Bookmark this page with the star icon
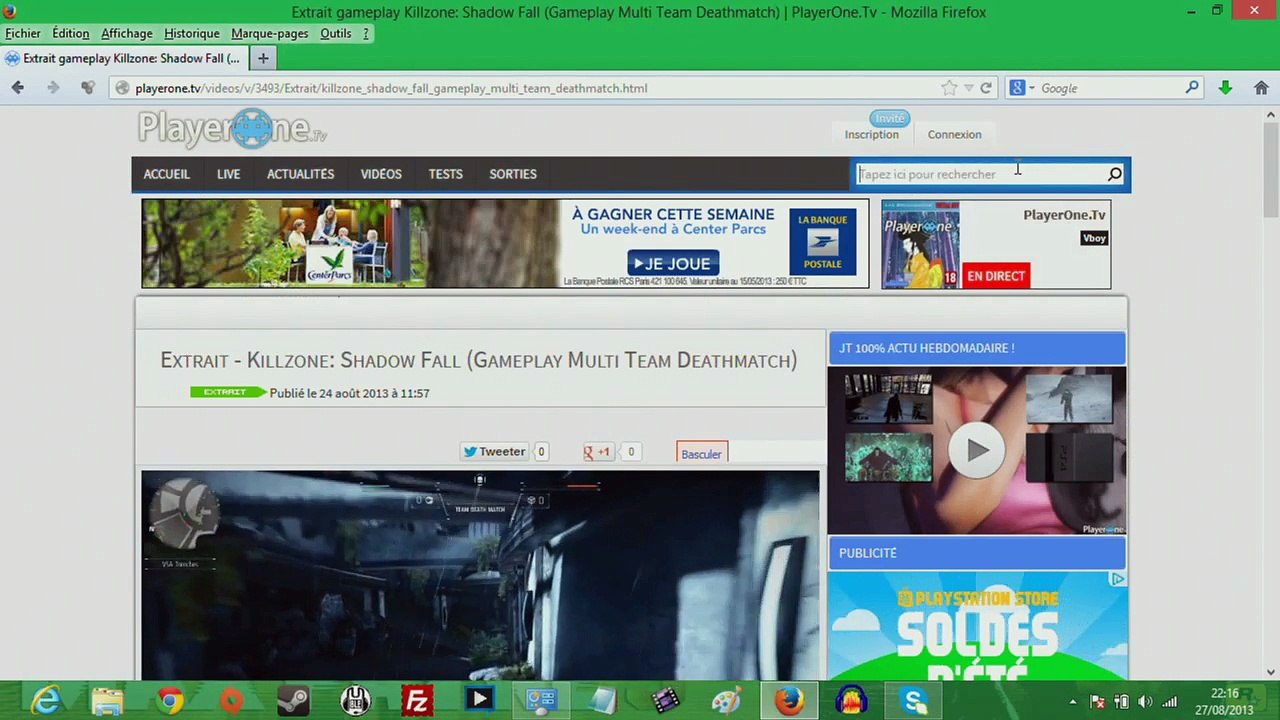 [x=949, y=88]
